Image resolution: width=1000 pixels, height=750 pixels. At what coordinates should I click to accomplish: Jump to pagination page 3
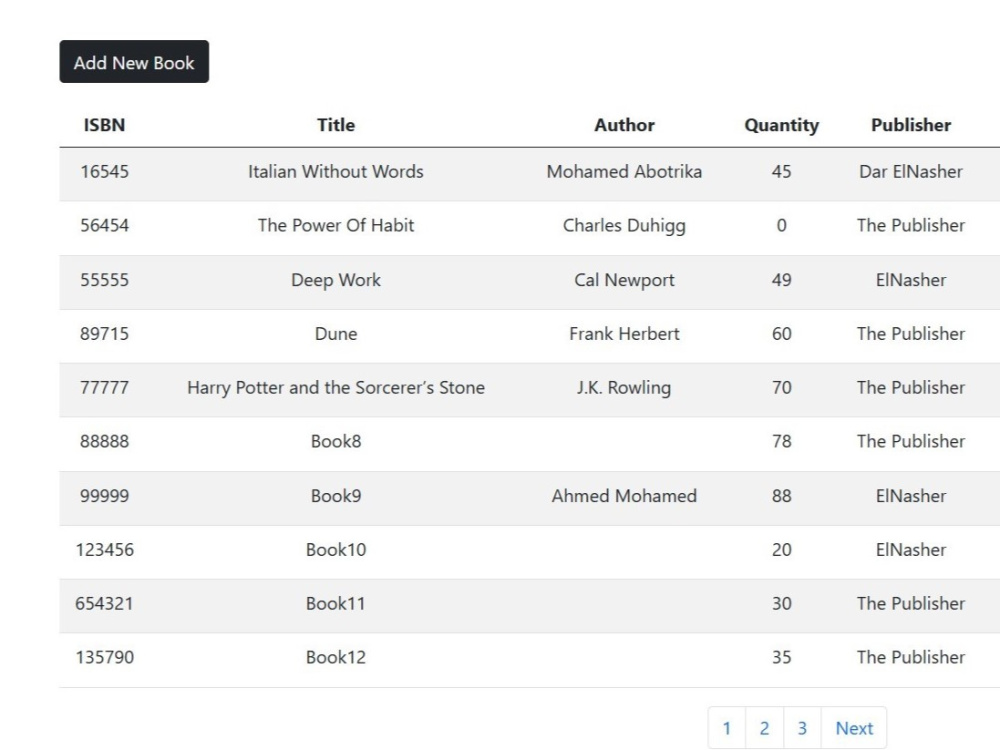click(802, 728)
